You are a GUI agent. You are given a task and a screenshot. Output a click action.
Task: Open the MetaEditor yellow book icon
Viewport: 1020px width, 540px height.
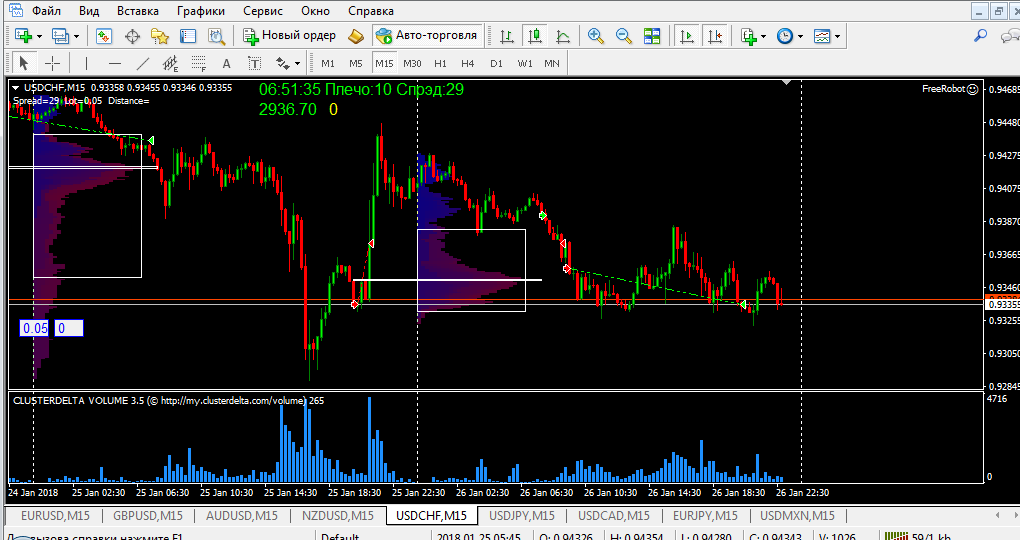356,36
